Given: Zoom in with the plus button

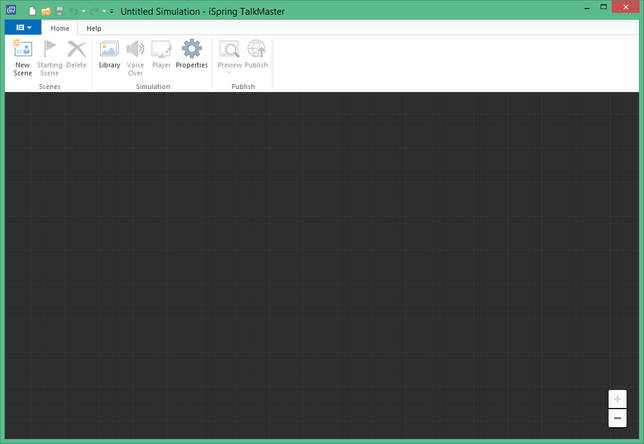Looking at the screenshot, I should tap(617, 398).
